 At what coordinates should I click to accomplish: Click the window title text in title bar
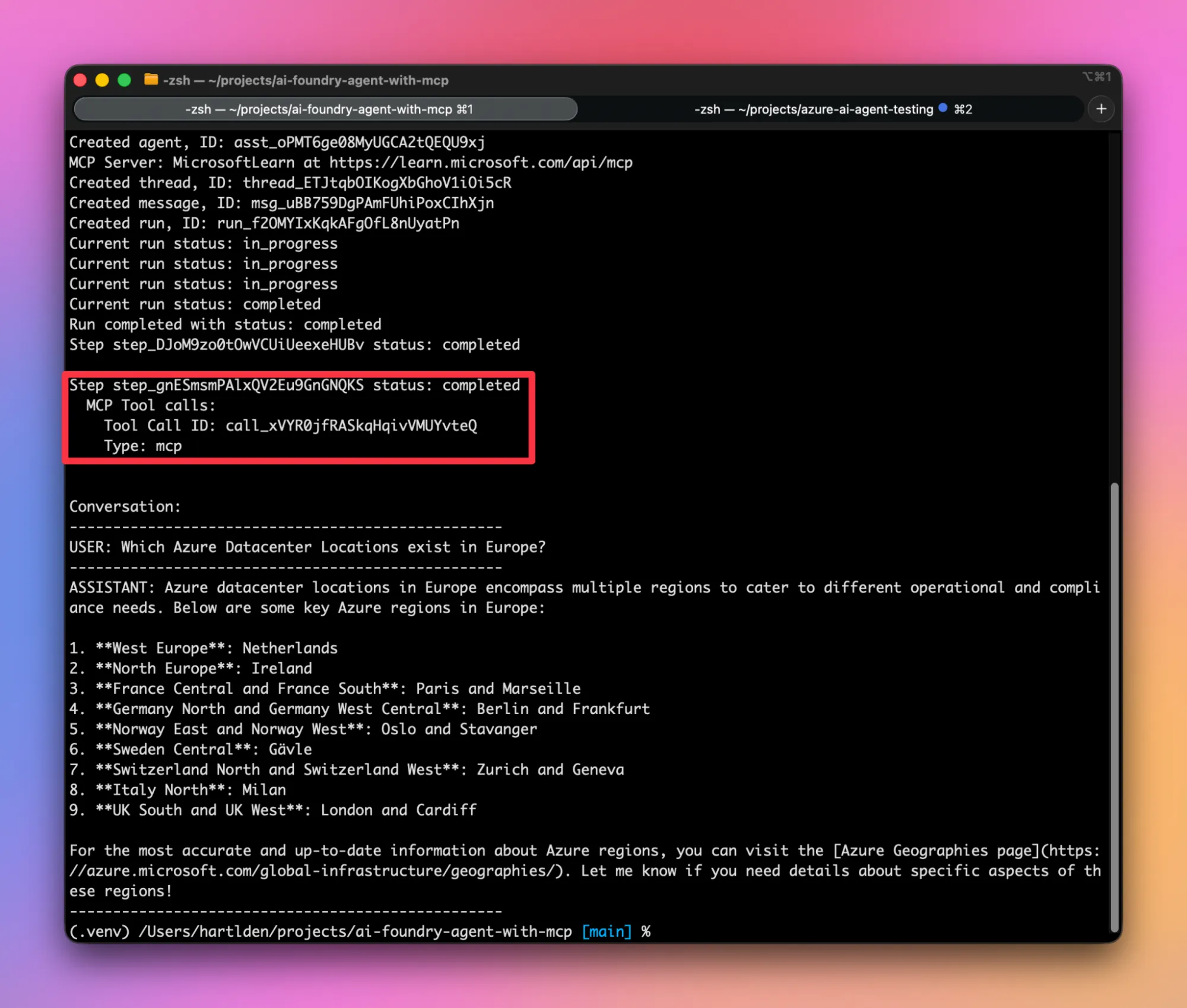tap(306, 80)
